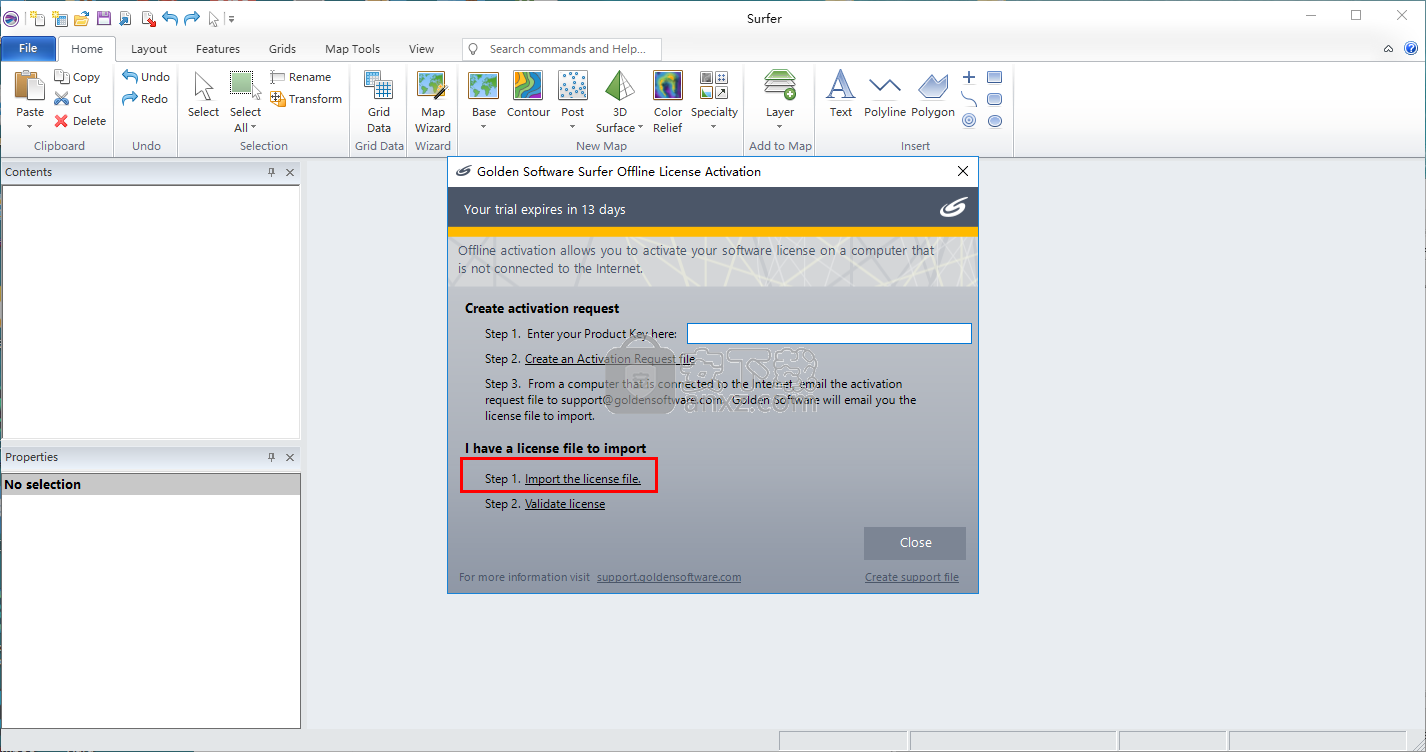This screenshot has height=752, width=1426.
Task: Click the pointer icon in quick access toolbar
Action: [x=213, y=18]
